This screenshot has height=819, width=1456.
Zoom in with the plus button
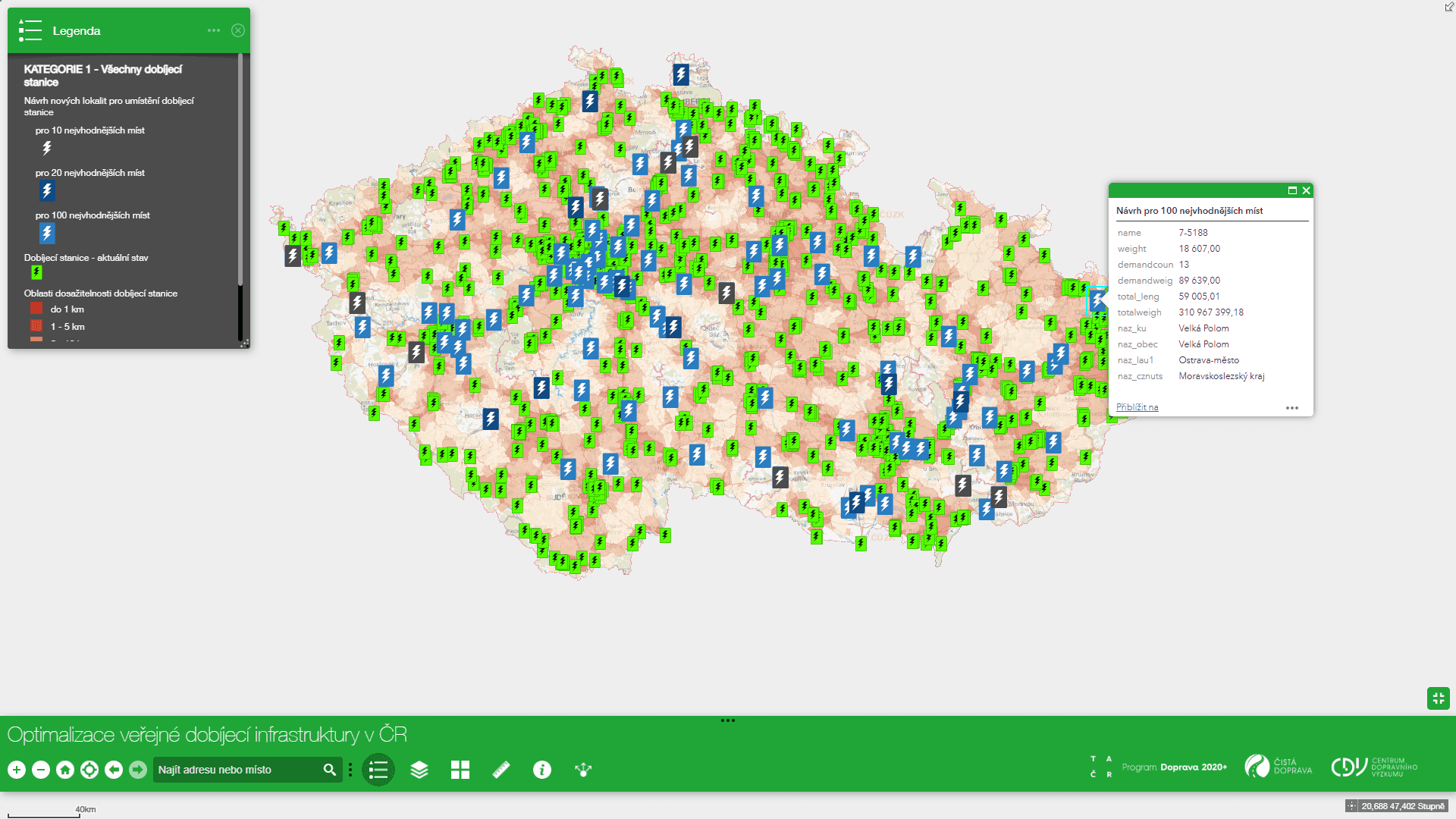click(x=17, y=770)
